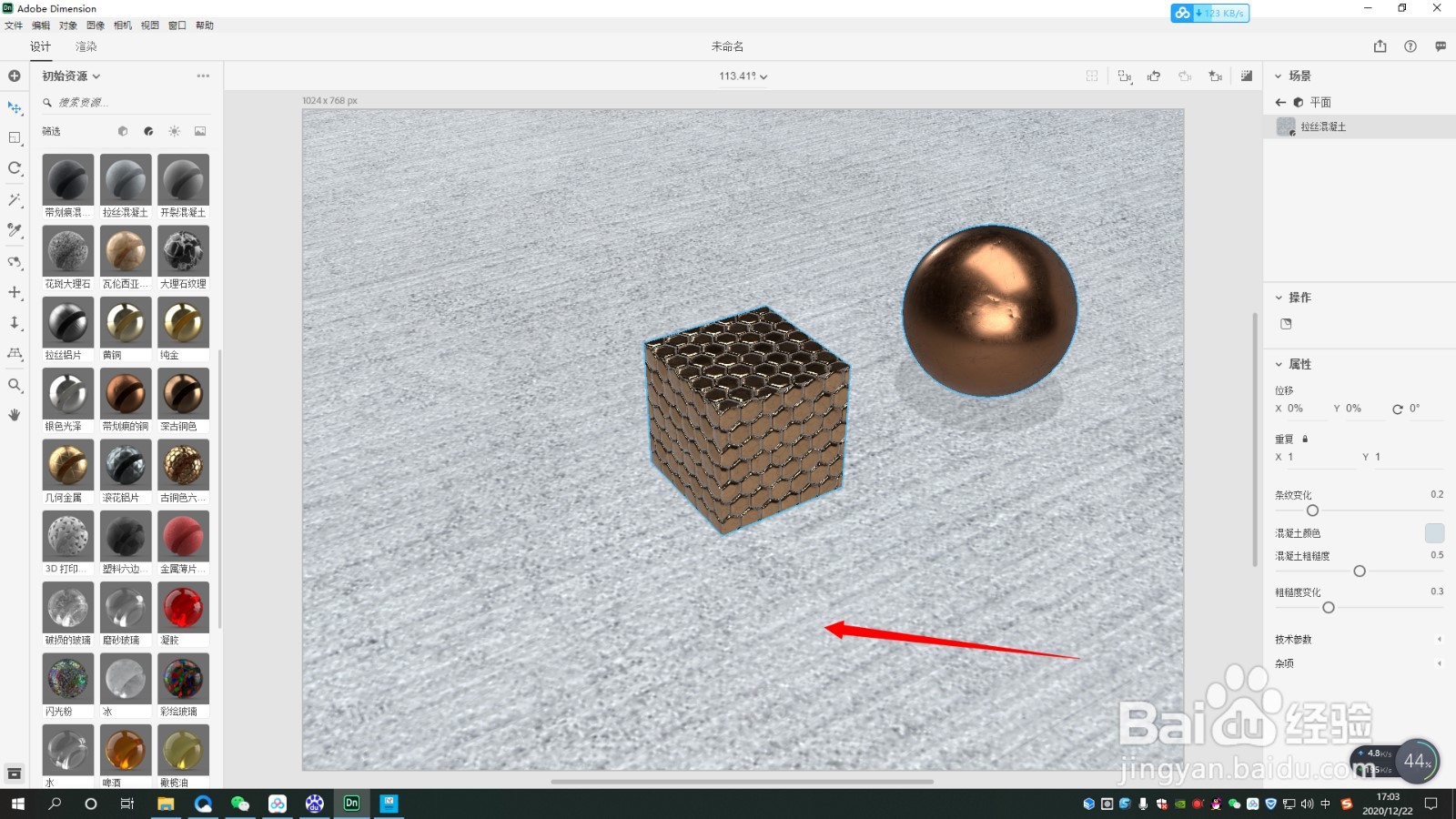Open the Windows Start menu
Viewport: 1456px width, 819px height.
pyautogui.click(x=17, y=804)
